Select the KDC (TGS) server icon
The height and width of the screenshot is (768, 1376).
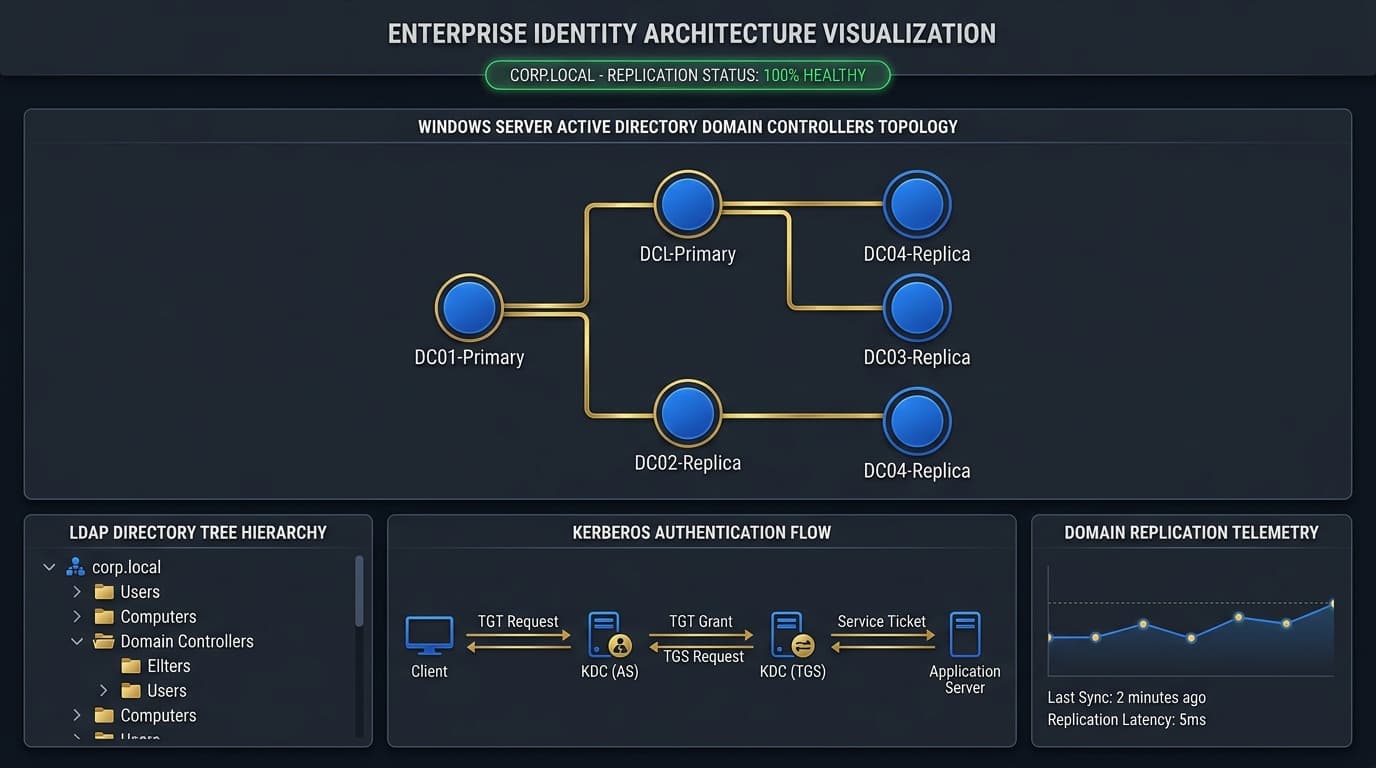pos(792,635)
